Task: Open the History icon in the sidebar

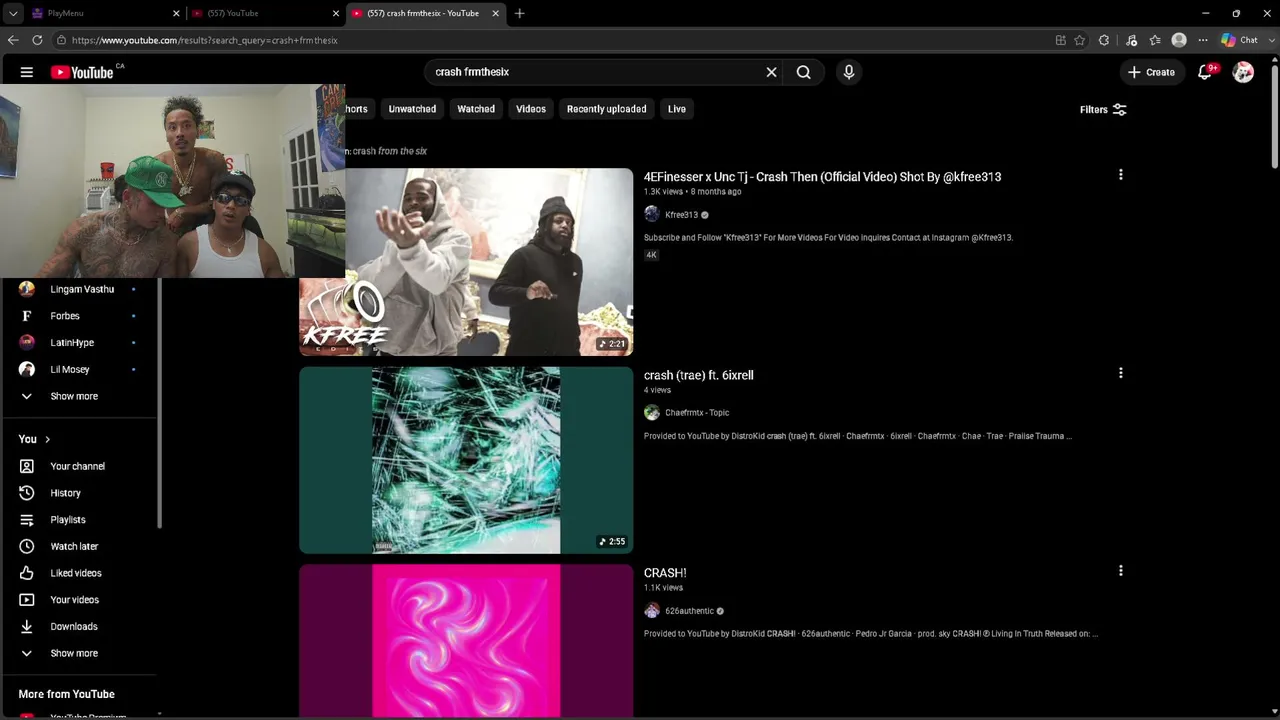Action: pos(27,493)
